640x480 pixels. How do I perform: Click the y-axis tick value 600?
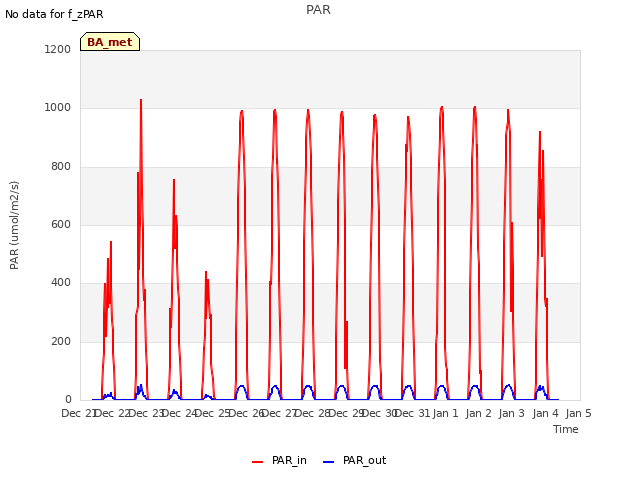[61, 224]
